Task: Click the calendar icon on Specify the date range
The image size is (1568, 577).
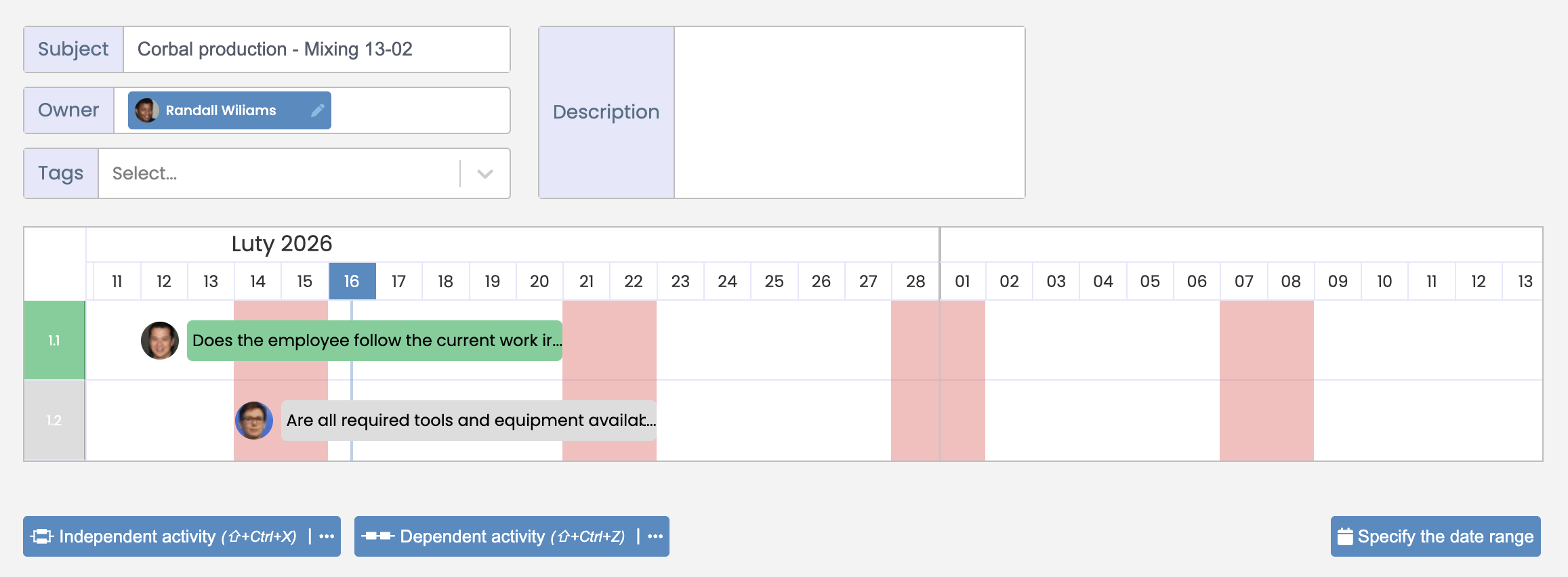Action: 1346,535
